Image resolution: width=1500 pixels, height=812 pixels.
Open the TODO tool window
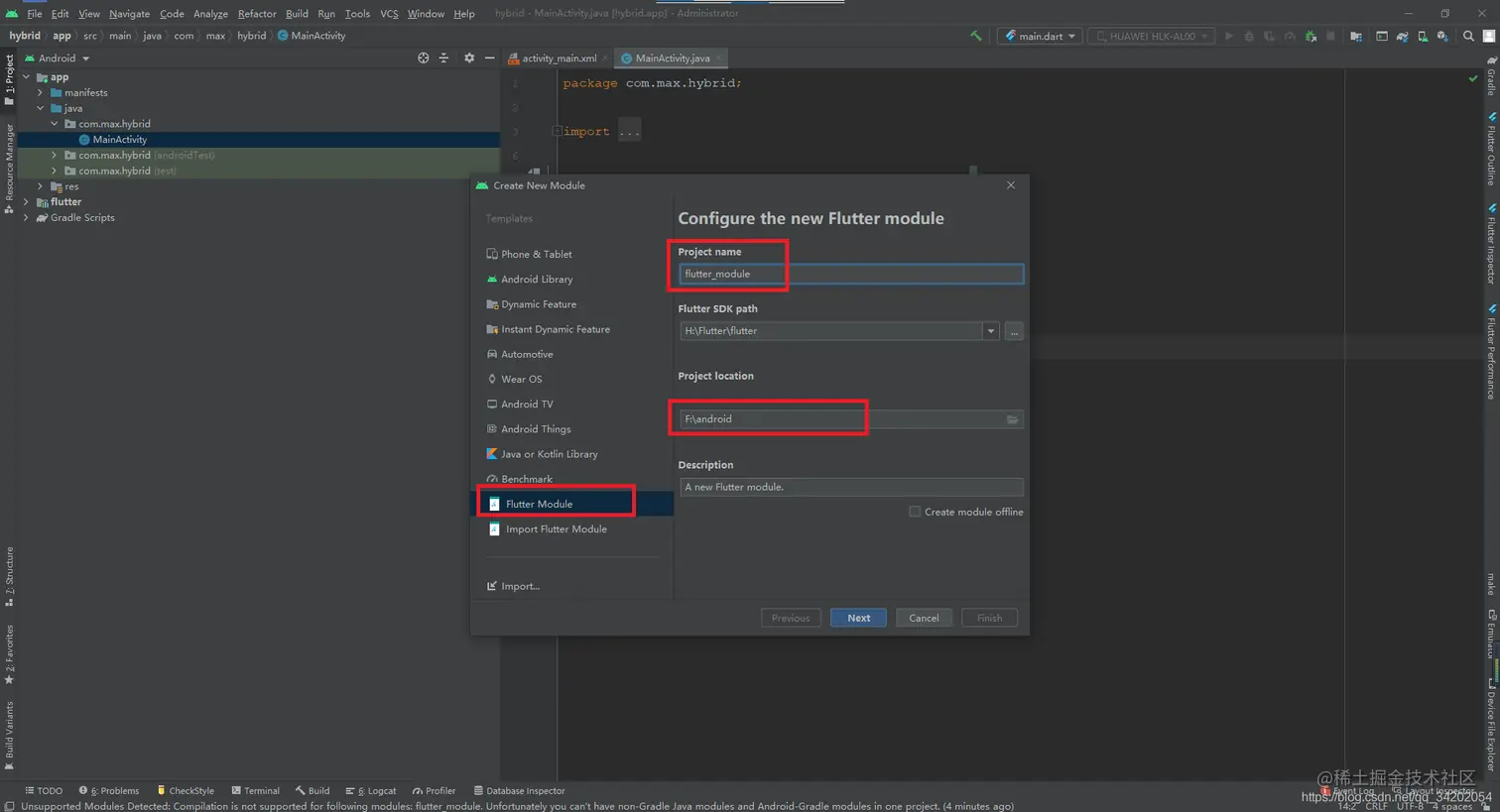44,791
